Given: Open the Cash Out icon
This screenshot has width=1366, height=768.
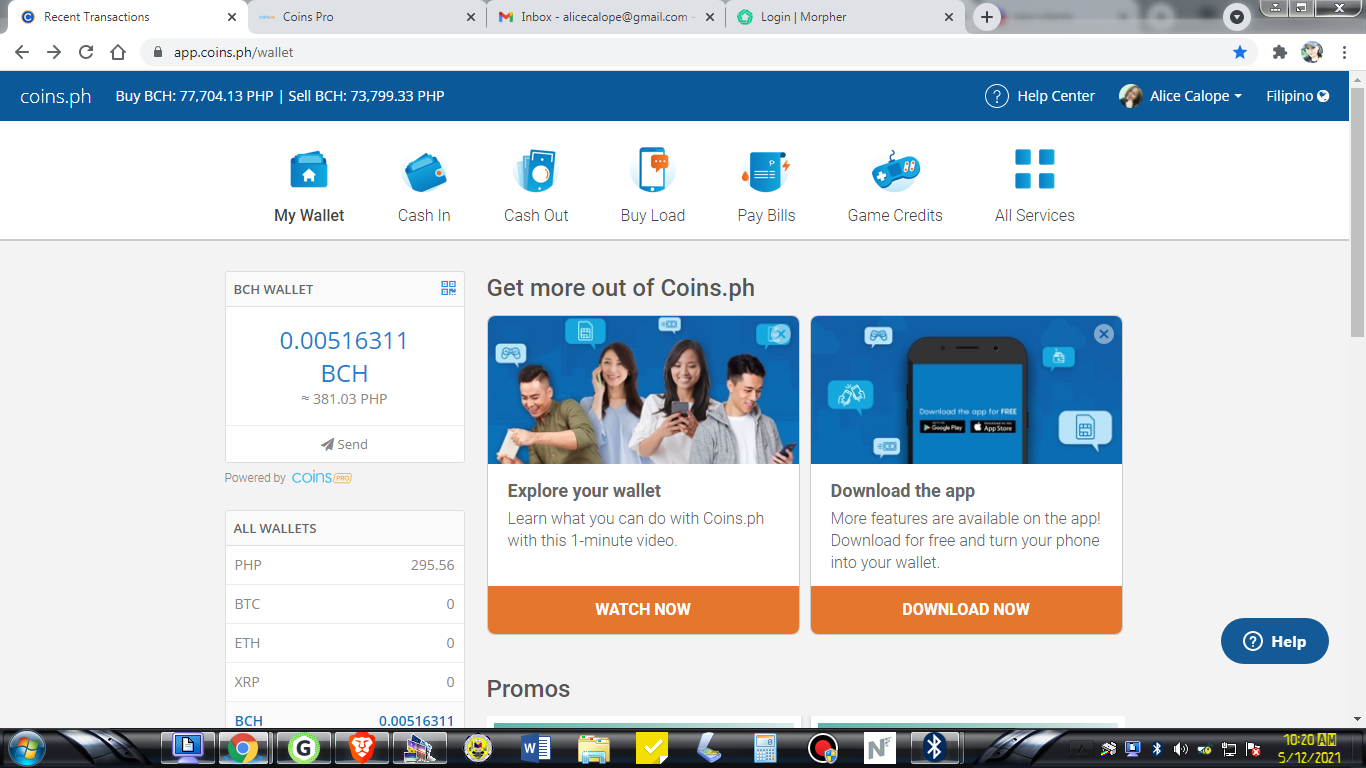Looking at the screenshot, I should [x=535, y=170].
